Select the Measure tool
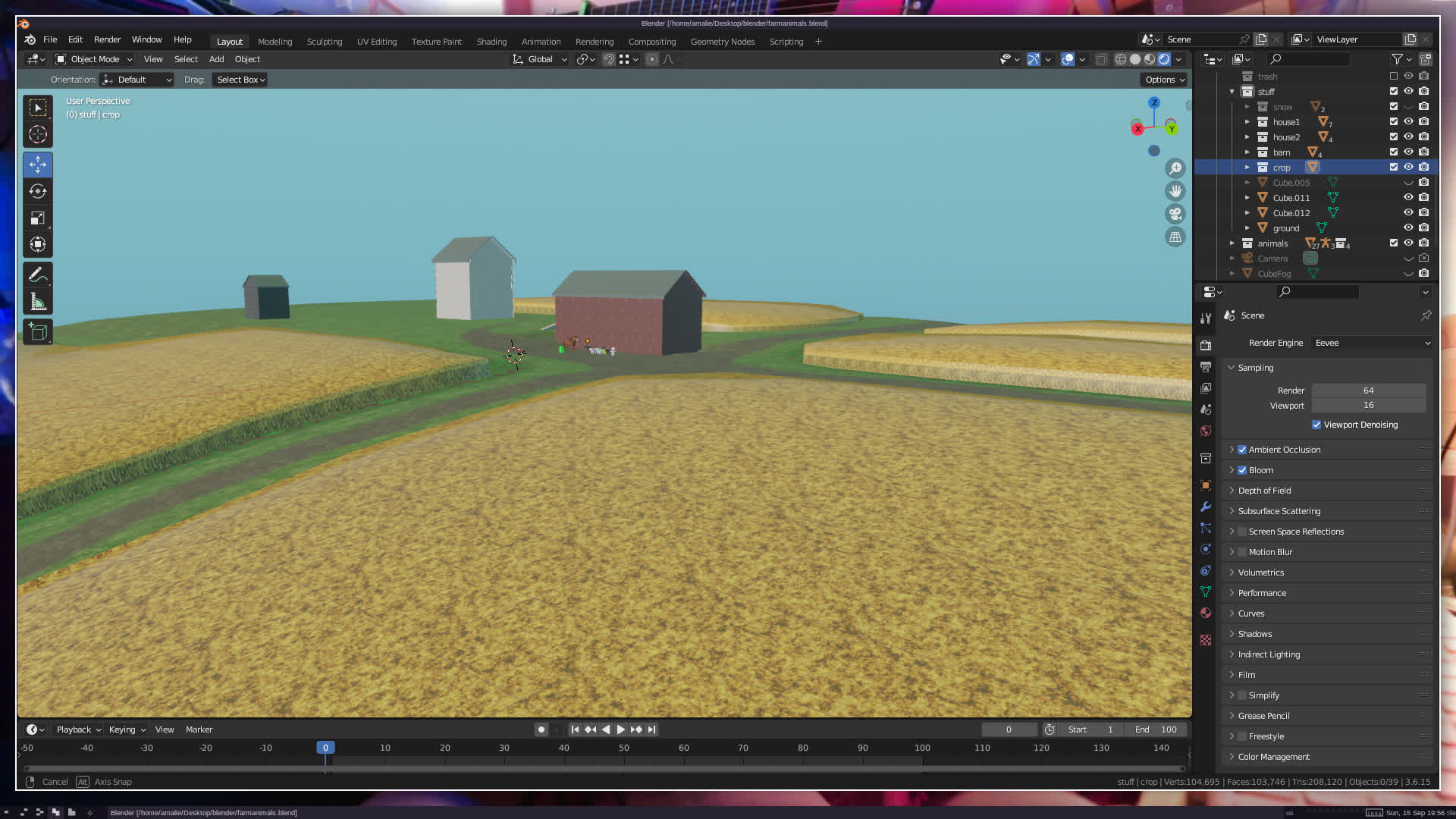The height and width of the screenshot is (819, 1456). pos(37,303)
